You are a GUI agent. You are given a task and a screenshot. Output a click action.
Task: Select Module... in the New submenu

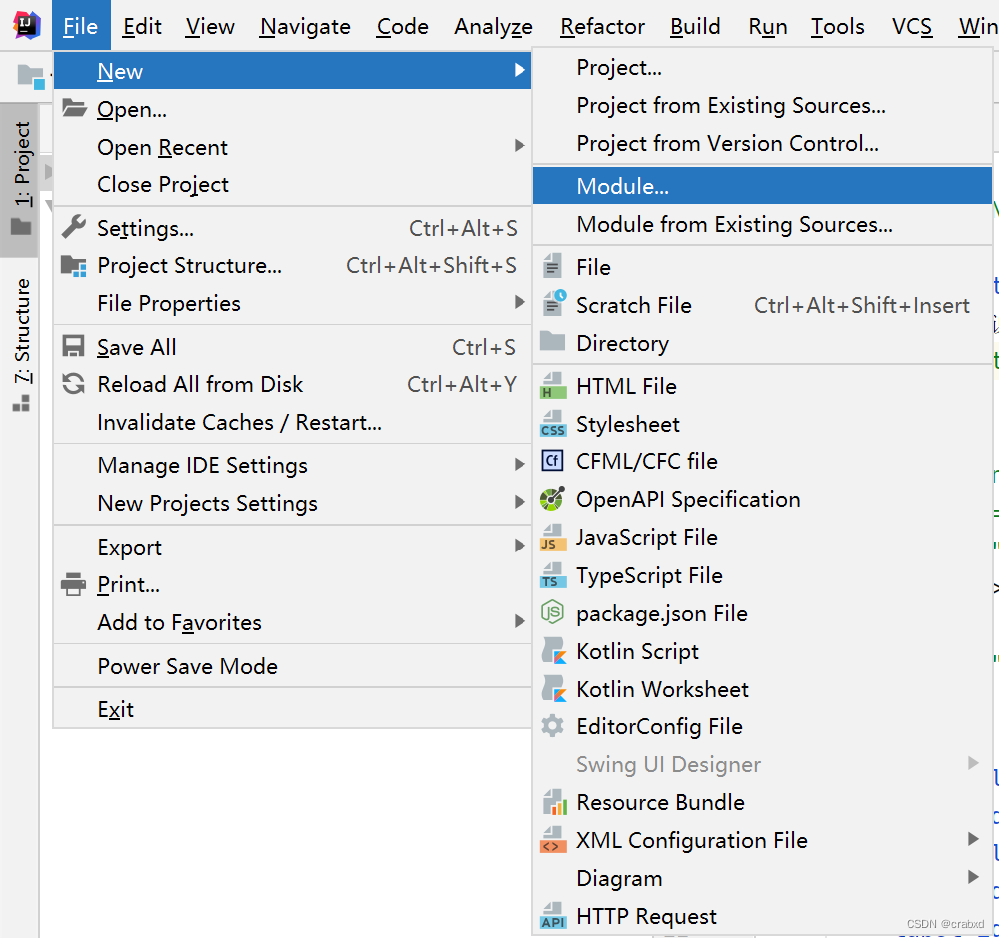click(762, 185)
